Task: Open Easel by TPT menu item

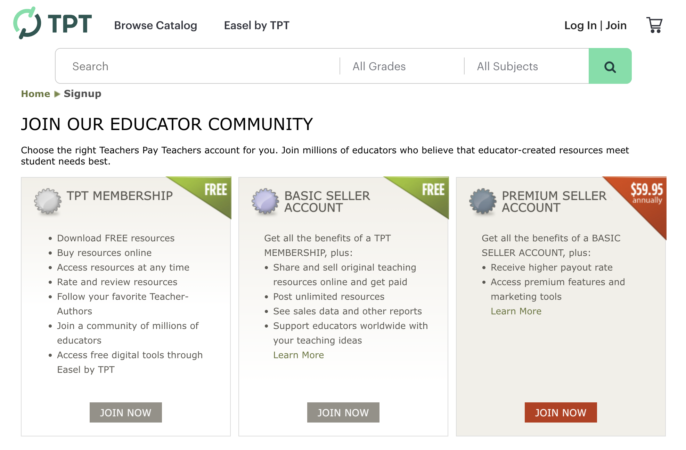Action: [x=256, y=25]
